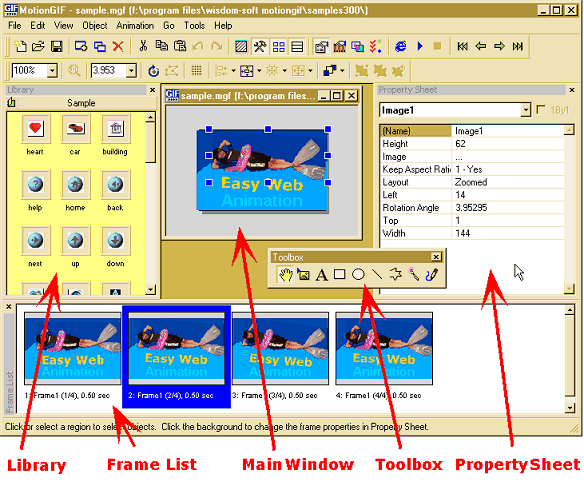Select the hand tool in Toolbox
The width and height of the screenshot is (584, 482).
286,275
